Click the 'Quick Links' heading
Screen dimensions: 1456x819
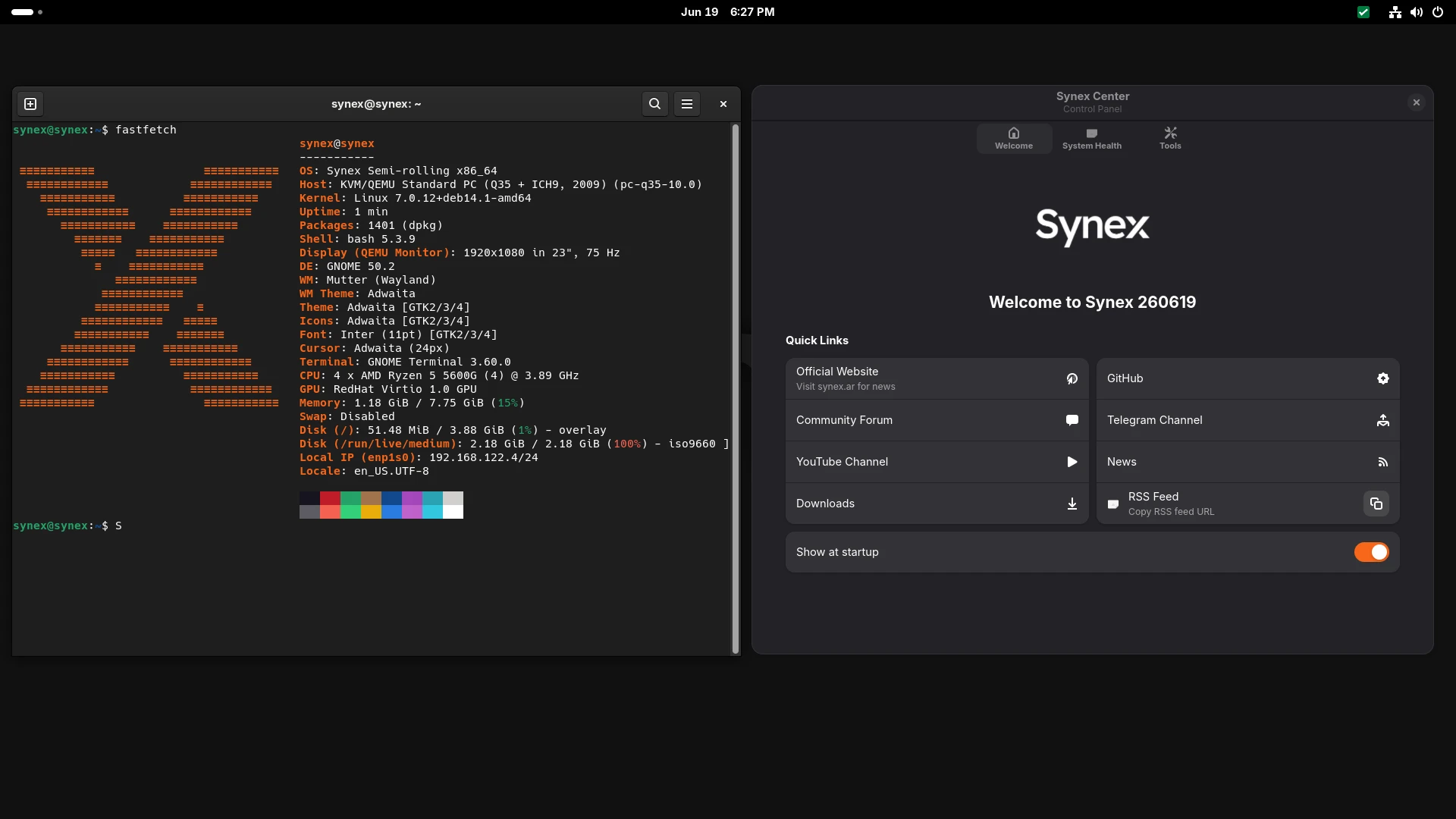tap(817, 340)
